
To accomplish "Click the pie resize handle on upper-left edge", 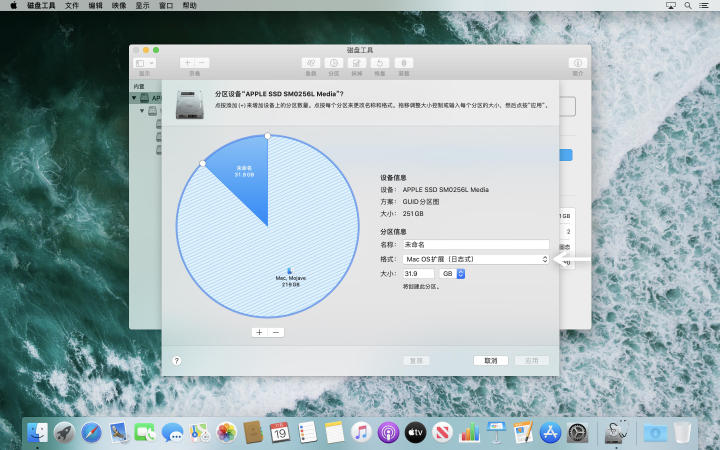I will pyautogui.click(x=202, y=163).
